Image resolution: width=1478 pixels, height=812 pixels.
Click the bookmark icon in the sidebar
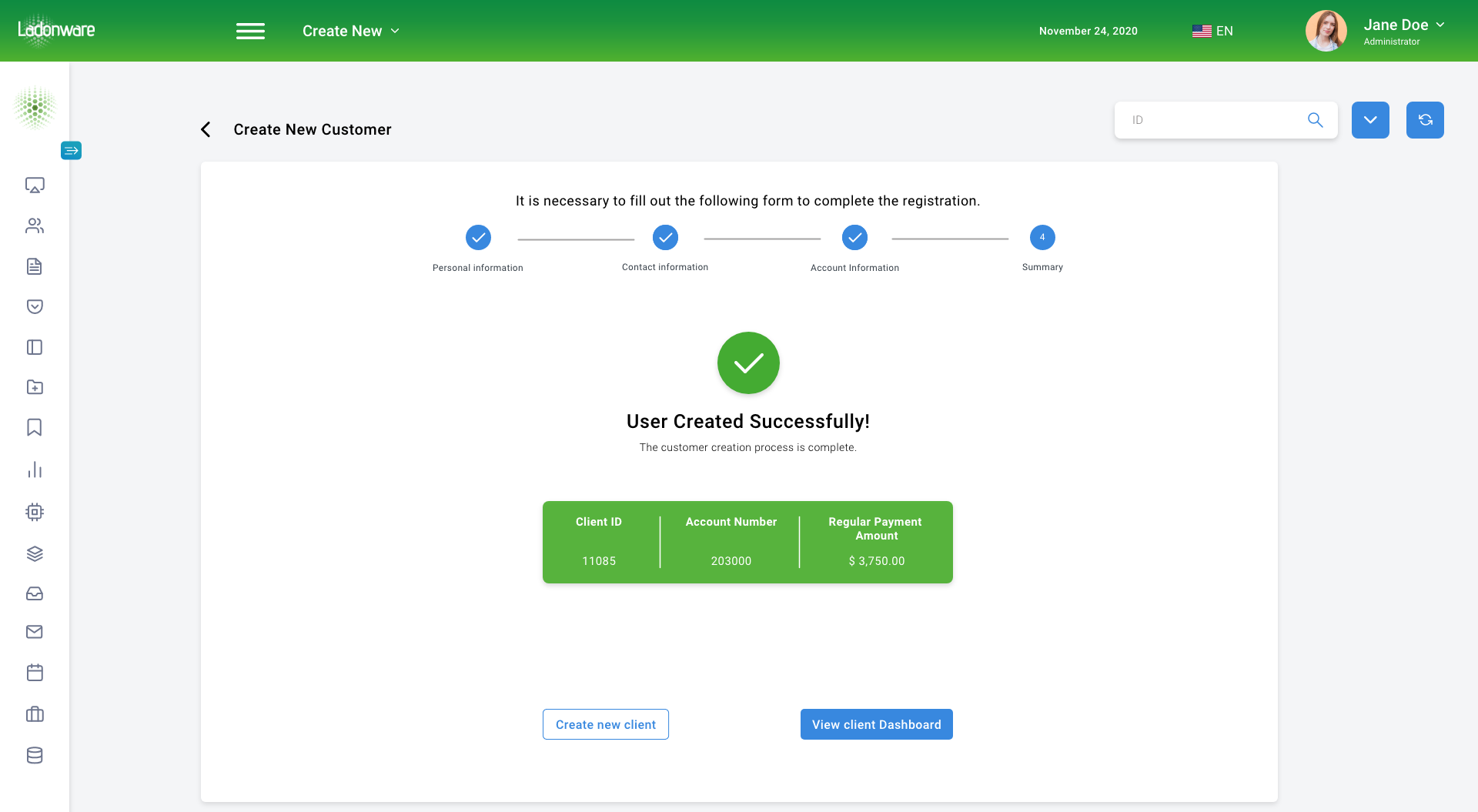tap(35, 427)
